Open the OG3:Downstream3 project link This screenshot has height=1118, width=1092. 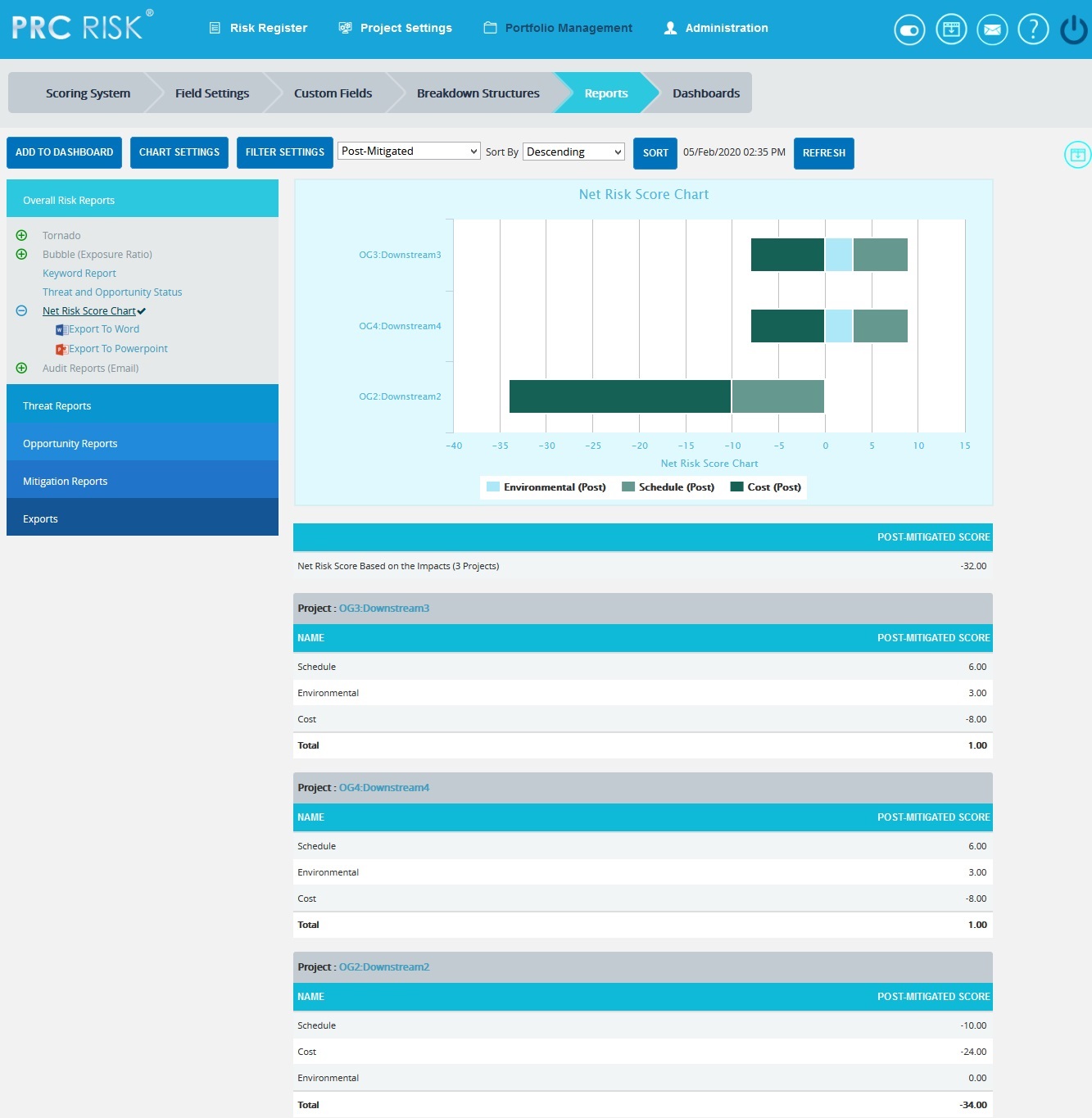pos(383,608)
